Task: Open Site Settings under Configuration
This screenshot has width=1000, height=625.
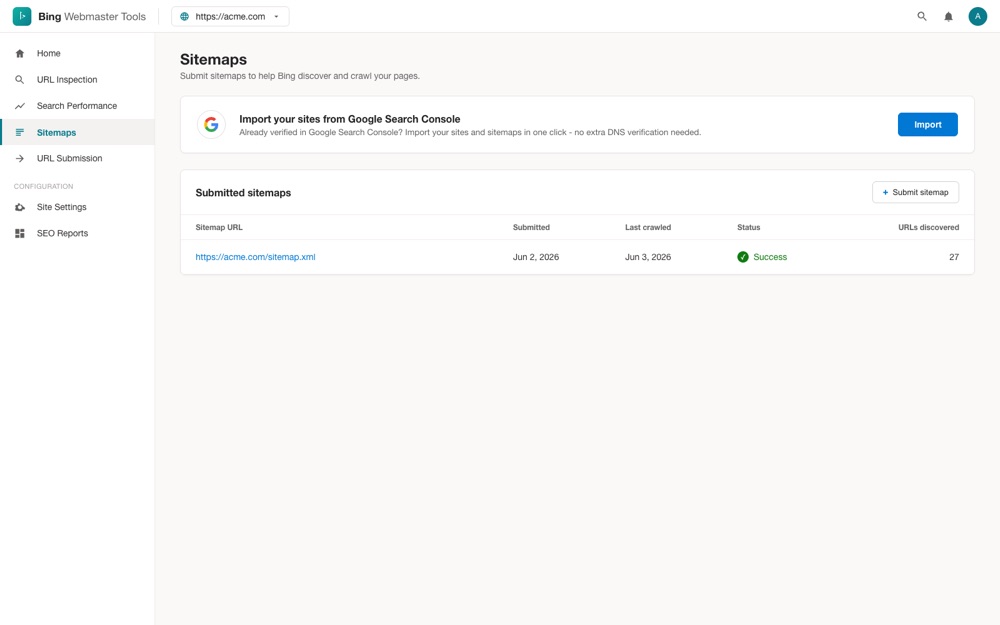Action: 77,207
